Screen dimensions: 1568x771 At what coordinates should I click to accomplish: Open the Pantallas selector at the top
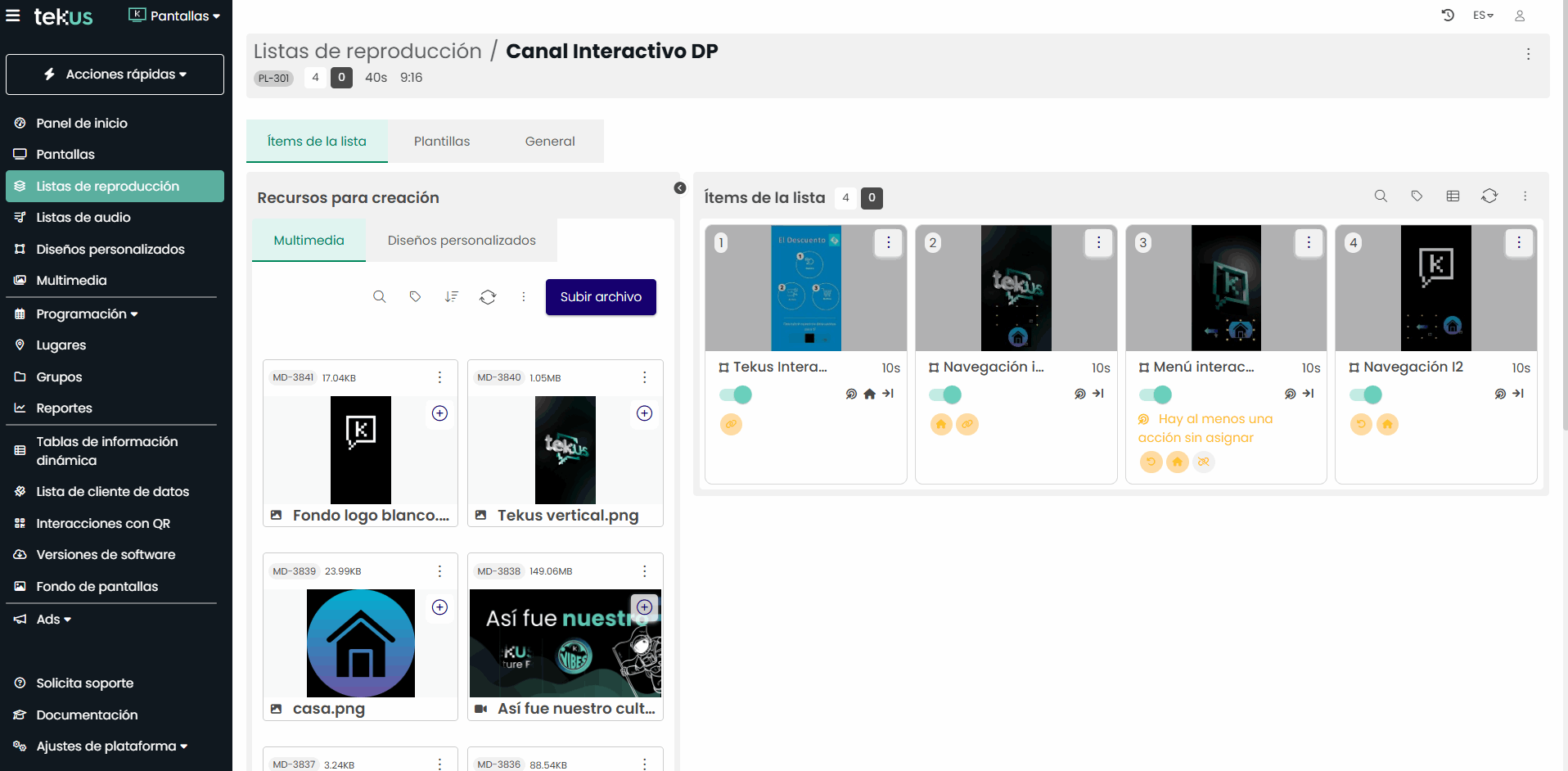click(173, 16)
